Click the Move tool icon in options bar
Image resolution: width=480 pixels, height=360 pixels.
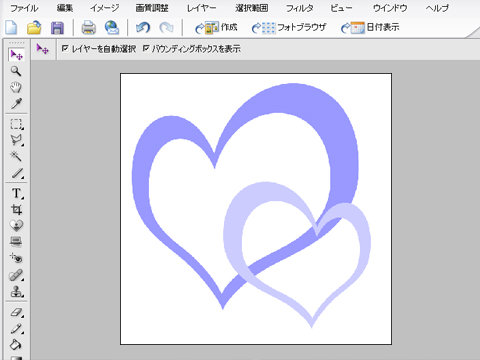(43, 49)
